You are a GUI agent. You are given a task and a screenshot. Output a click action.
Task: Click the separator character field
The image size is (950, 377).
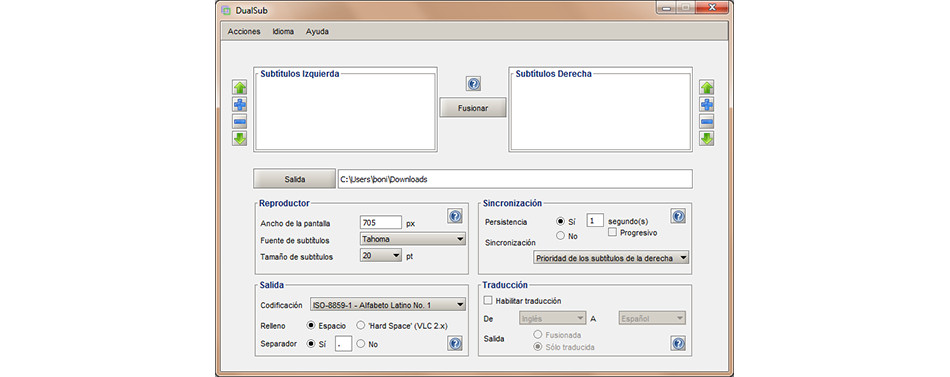pyautogui.click(x=344, y=344)
